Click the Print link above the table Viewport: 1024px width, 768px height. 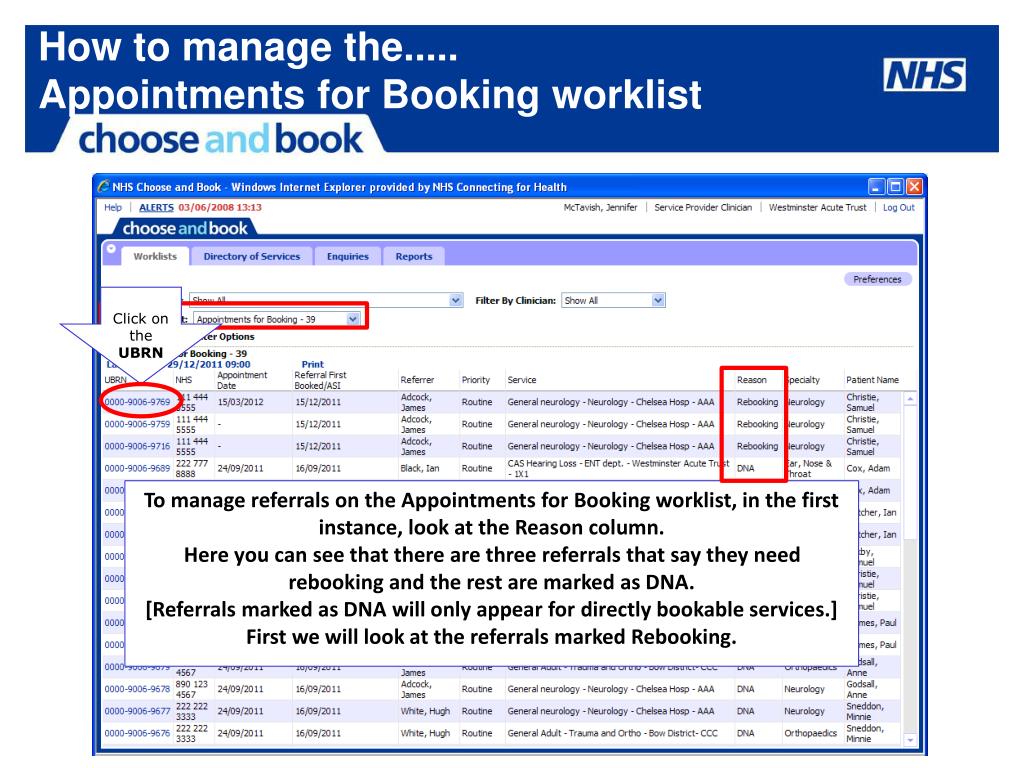pyautogui.click(x=312, y=364)
